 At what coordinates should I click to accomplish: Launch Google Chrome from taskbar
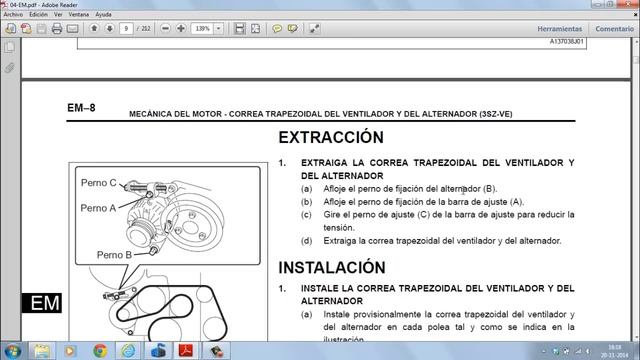100,351
